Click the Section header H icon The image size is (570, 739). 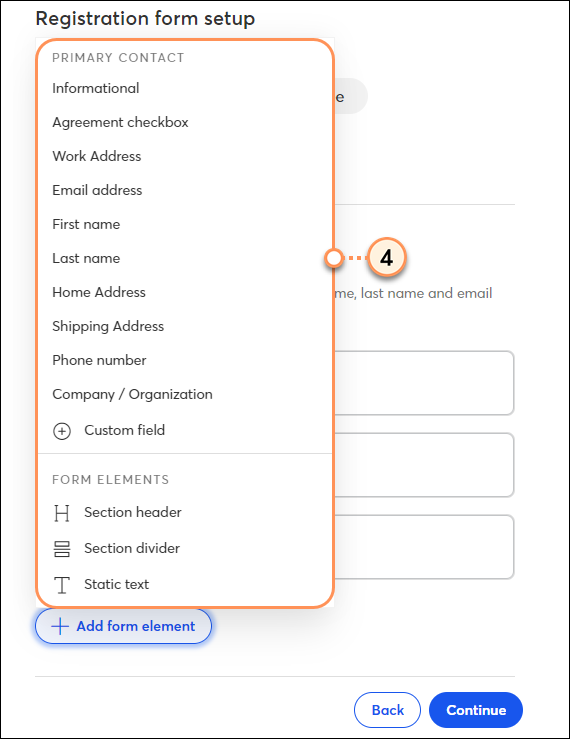pyautogui.click(x=62, y=513)
